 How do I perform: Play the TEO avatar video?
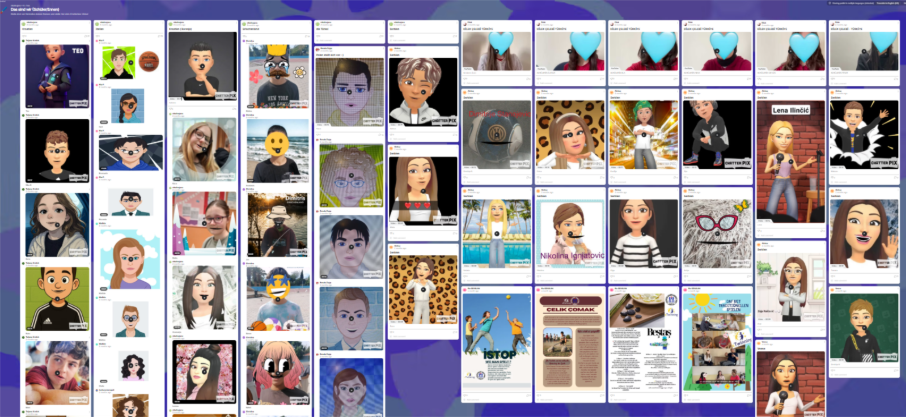[x=57, y=77]
